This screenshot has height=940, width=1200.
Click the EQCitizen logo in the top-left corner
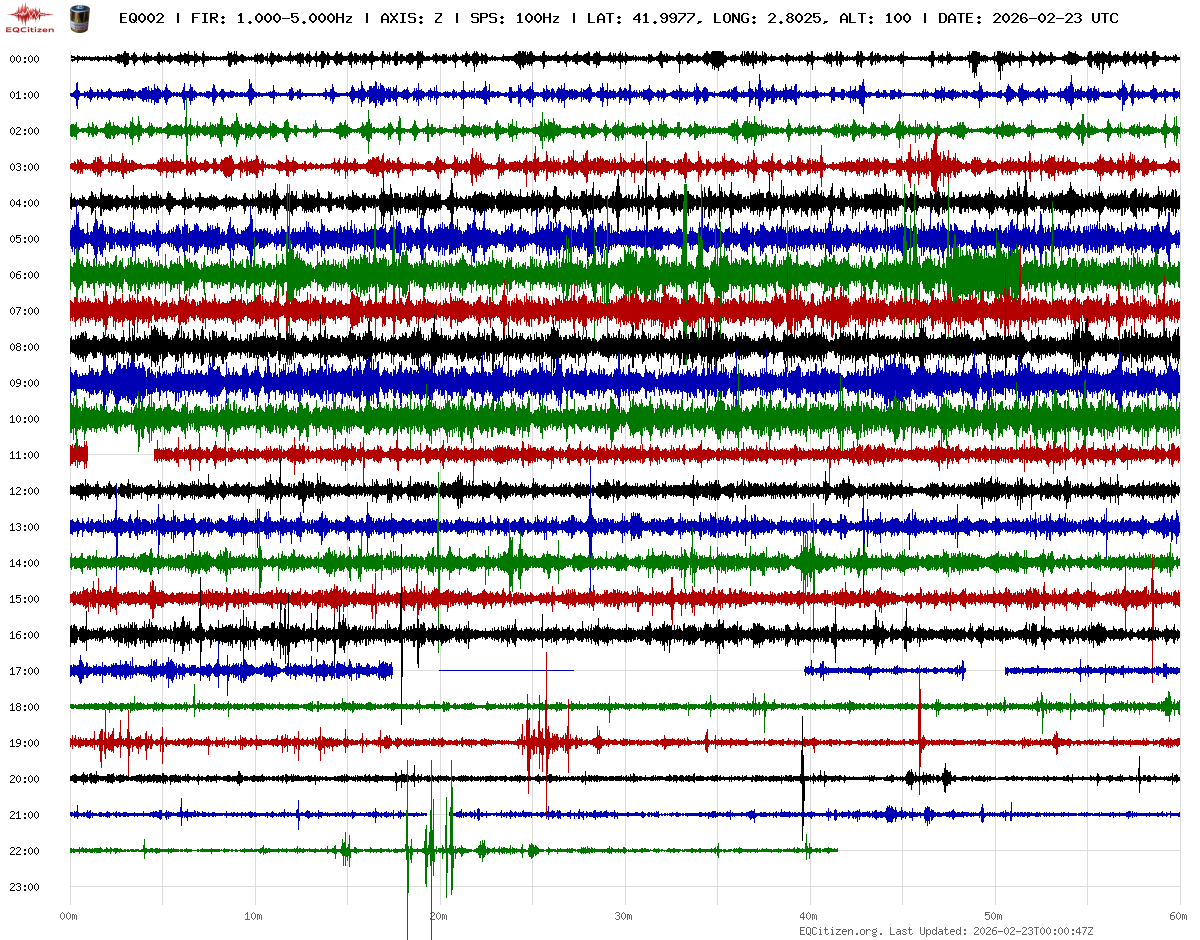point(30,18)
